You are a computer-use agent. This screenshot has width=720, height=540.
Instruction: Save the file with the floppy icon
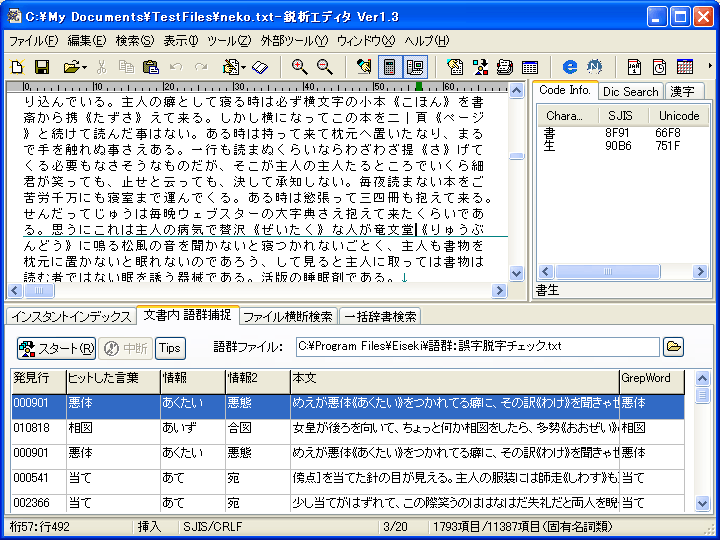pyautogui.click(x=42, y=67)
